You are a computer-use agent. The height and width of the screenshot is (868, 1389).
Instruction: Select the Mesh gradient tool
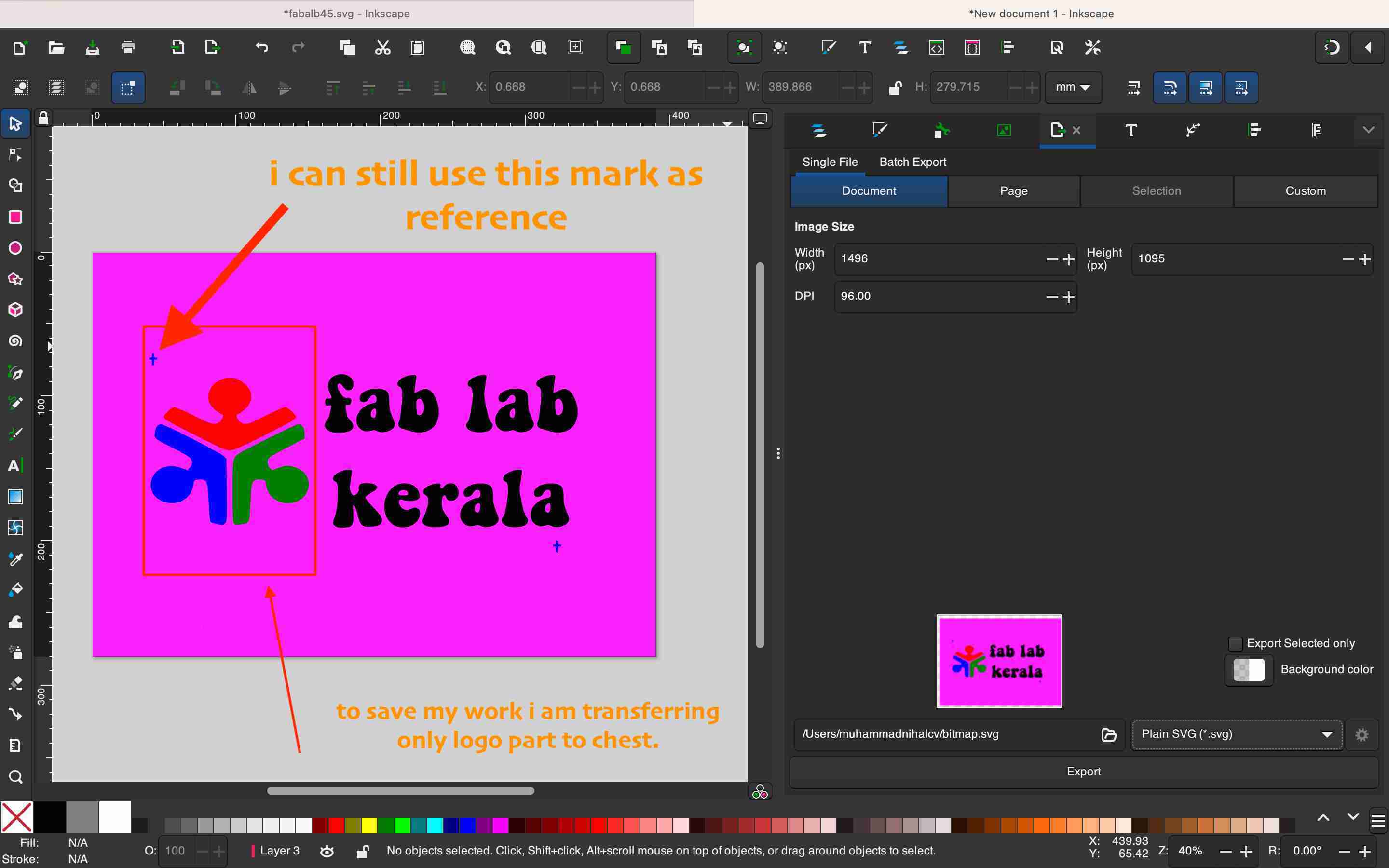(15, 528)
